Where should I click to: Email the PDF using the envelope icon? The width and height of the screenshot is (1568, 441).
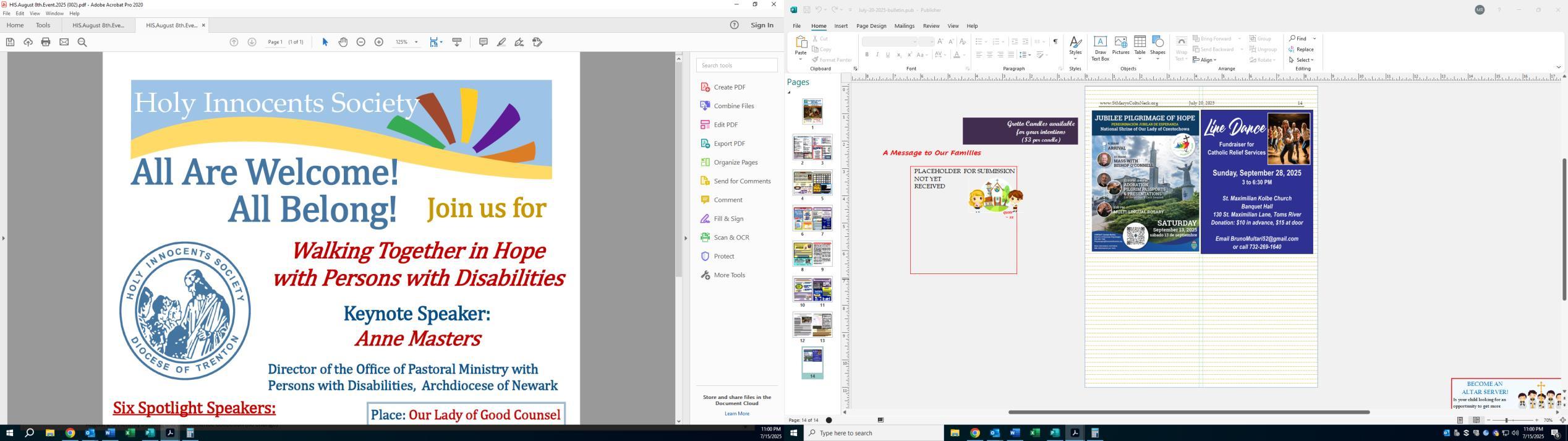[64, 42]
